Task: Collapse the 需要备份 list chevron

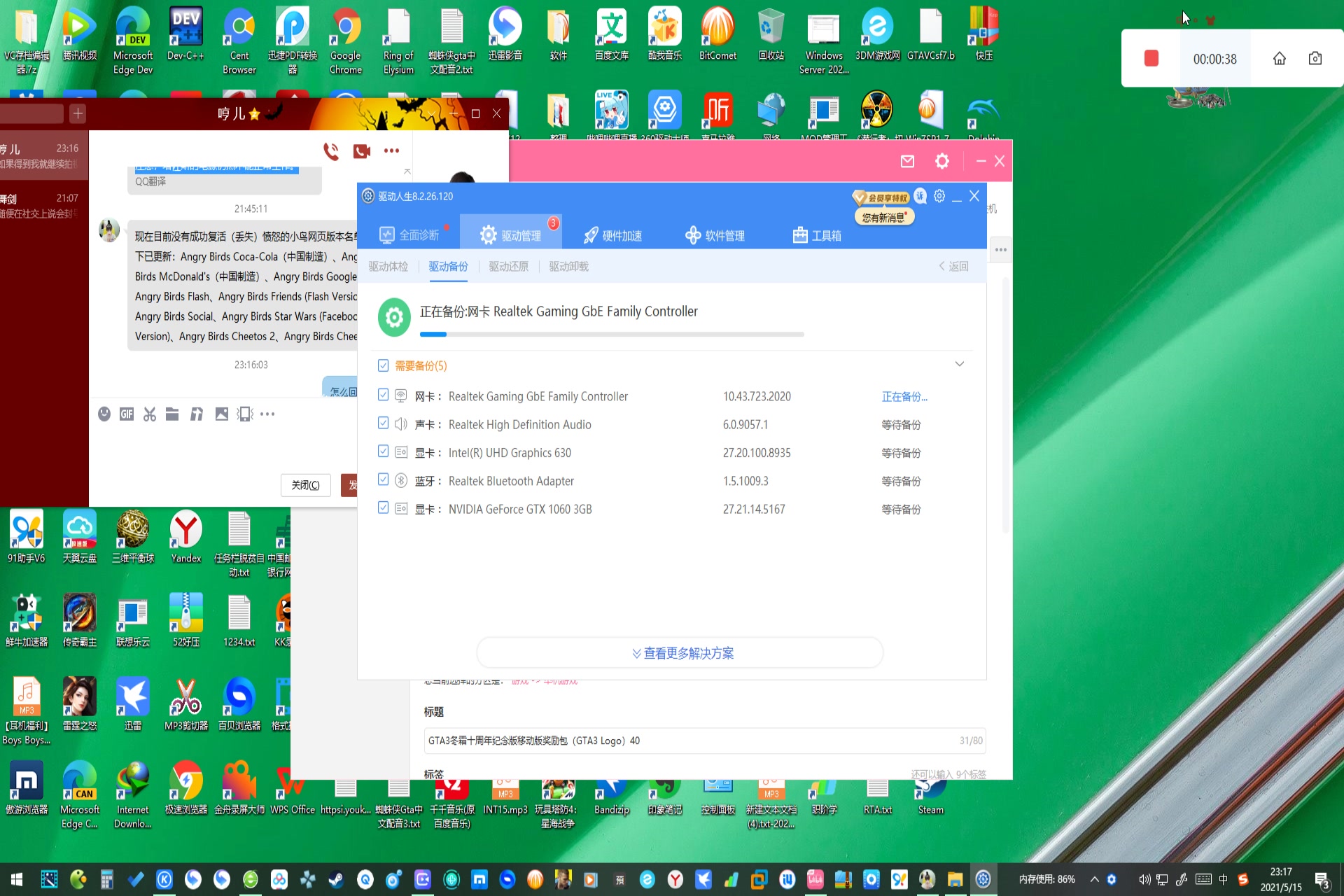Action: [x=960, y=364]
